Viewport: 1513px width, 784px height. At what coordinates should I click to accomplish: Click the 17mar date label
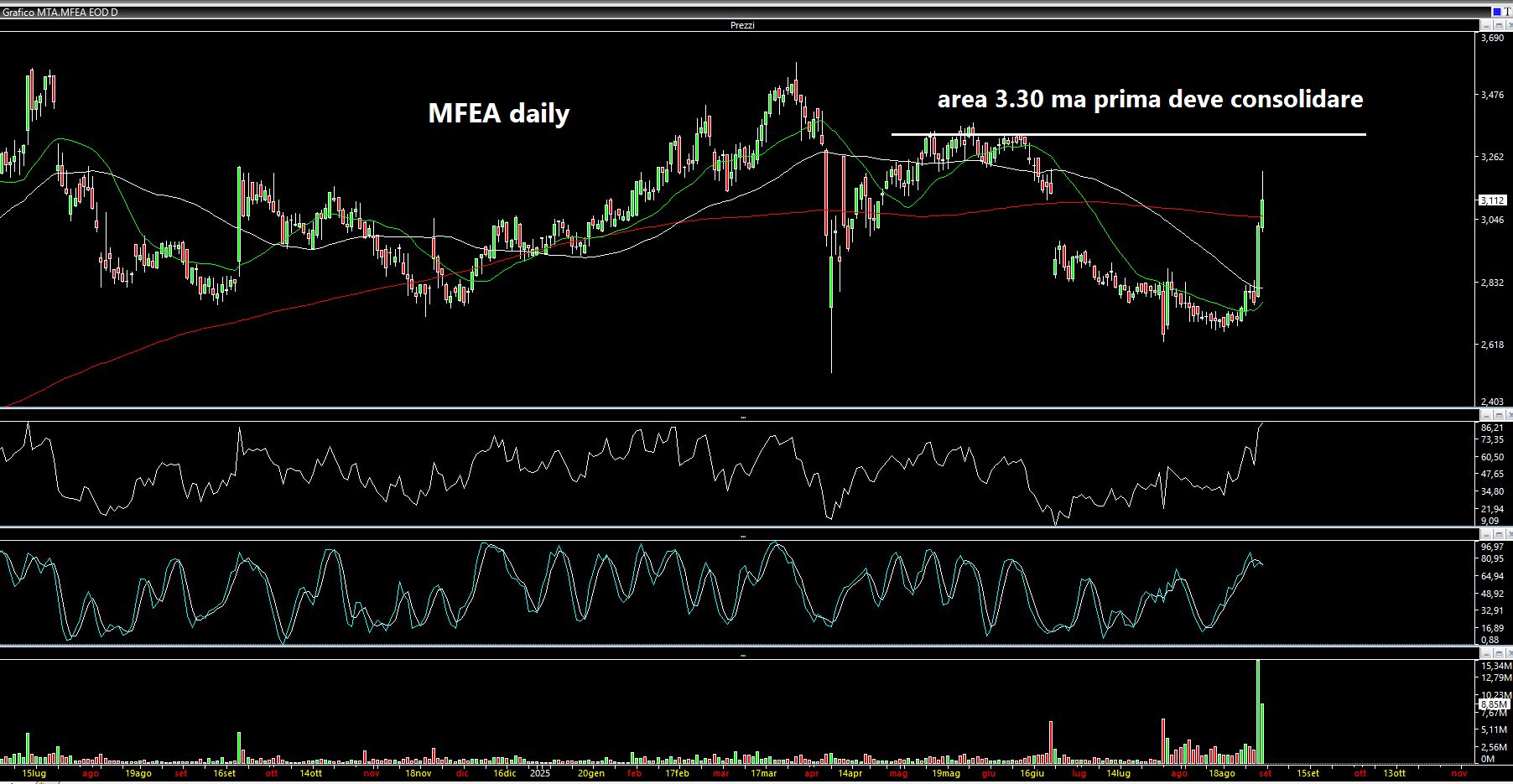click(763, 773)
